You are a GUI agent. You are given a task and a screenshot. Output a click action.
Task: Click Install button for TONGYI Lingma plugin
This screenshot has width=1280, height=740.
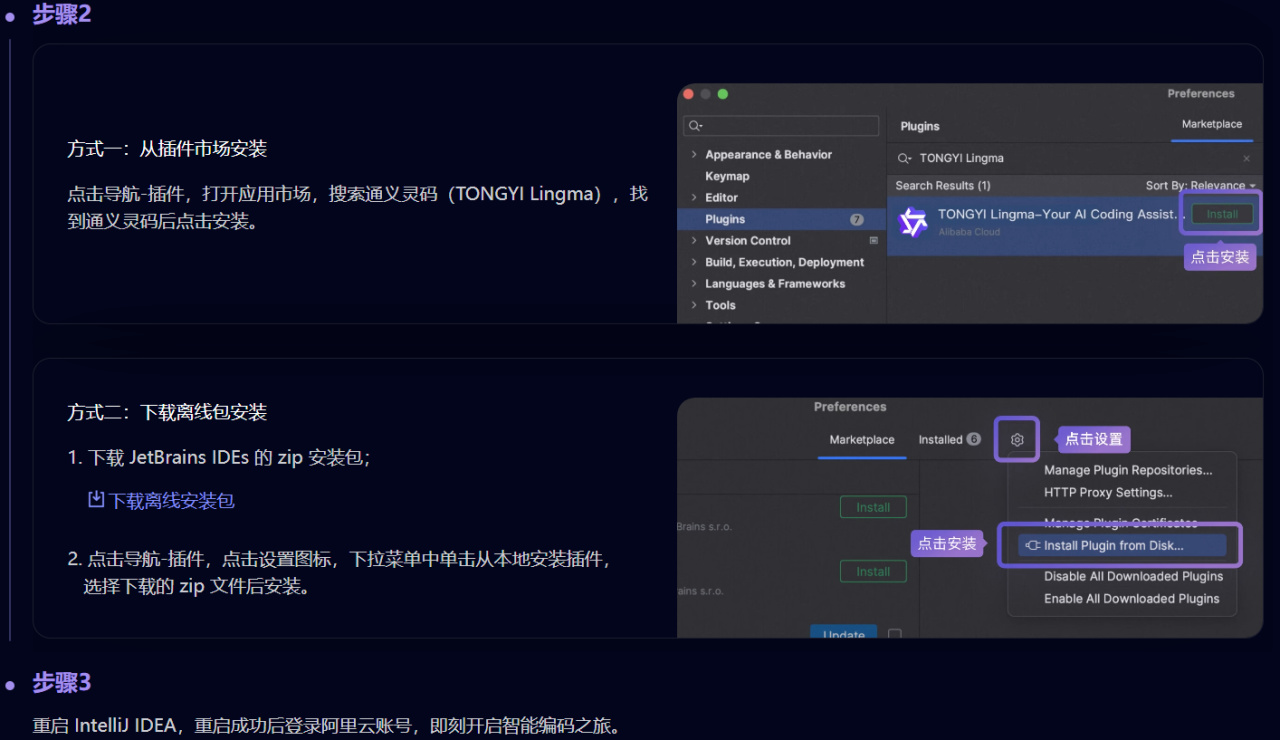[1222, 214]
